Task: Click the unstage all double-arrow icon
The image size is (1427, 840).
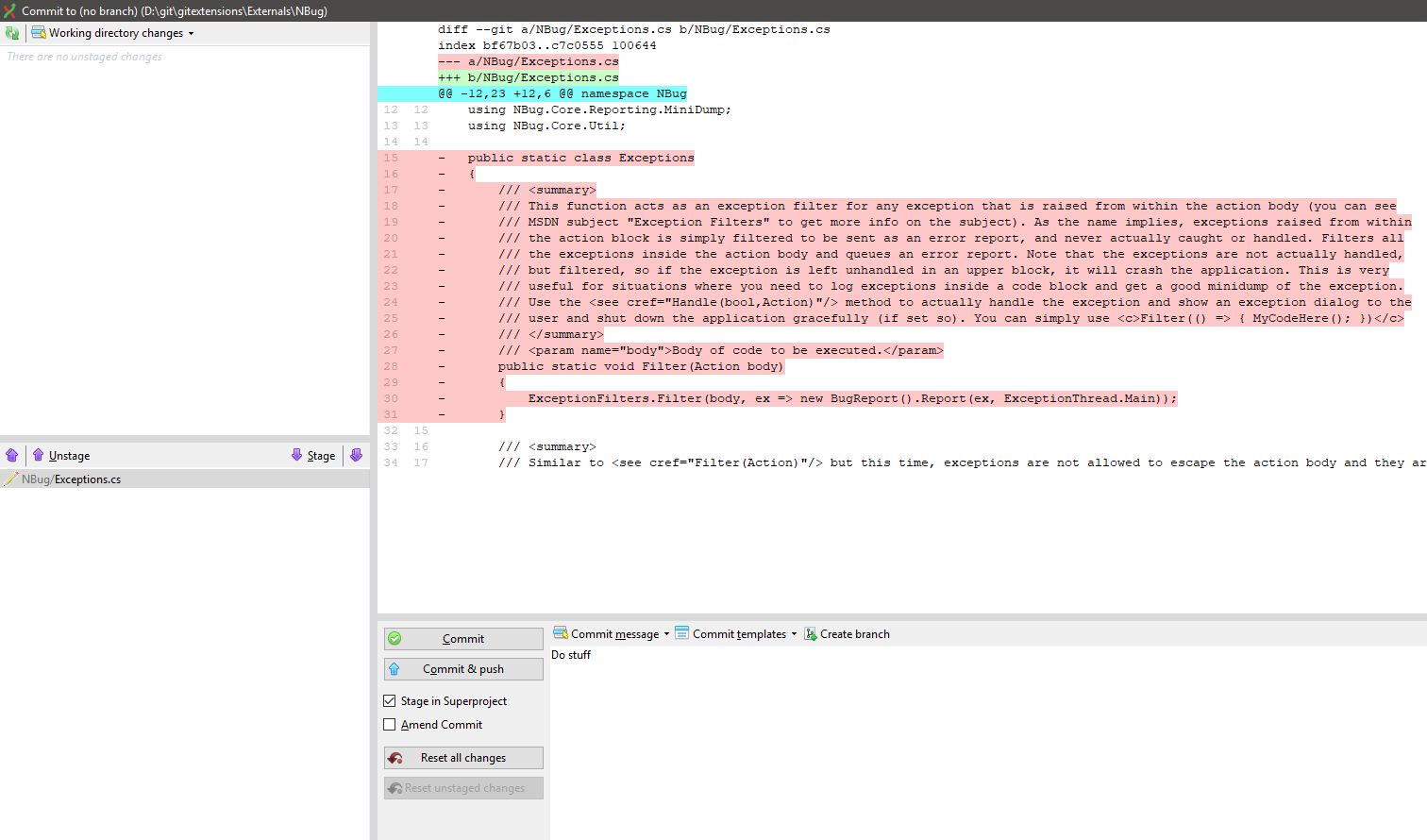Action: tap(11, 455)
